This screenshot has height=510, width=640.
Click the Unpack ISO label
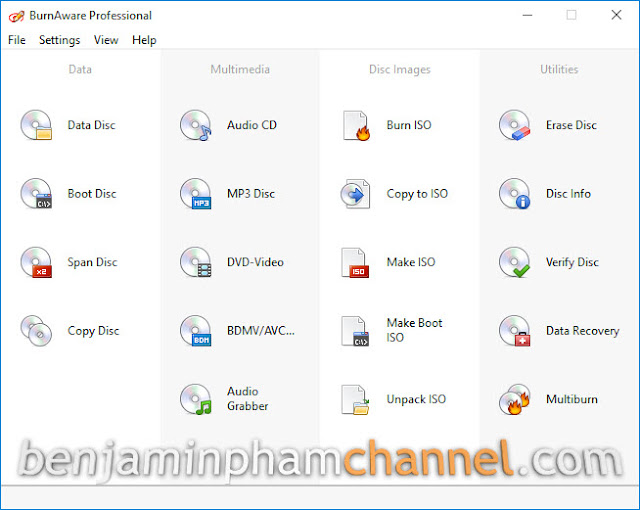416,399
